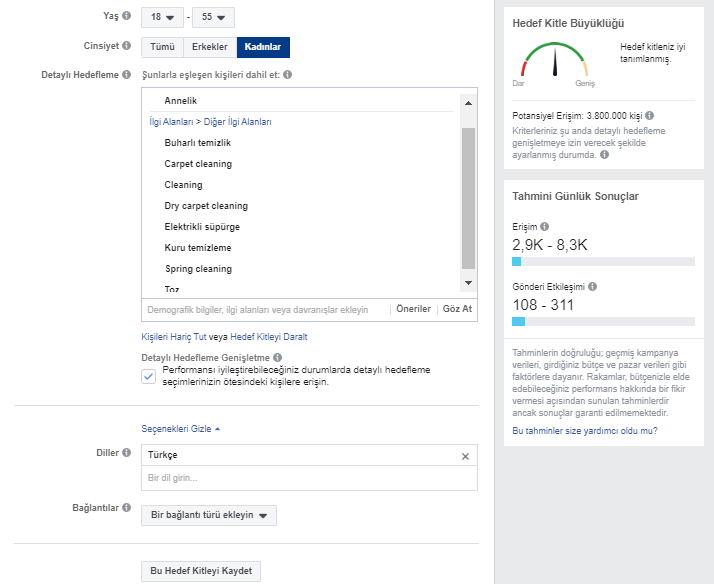Select Kadınlar gender option
The image size is (714, 584).
[x=263, y=47]
